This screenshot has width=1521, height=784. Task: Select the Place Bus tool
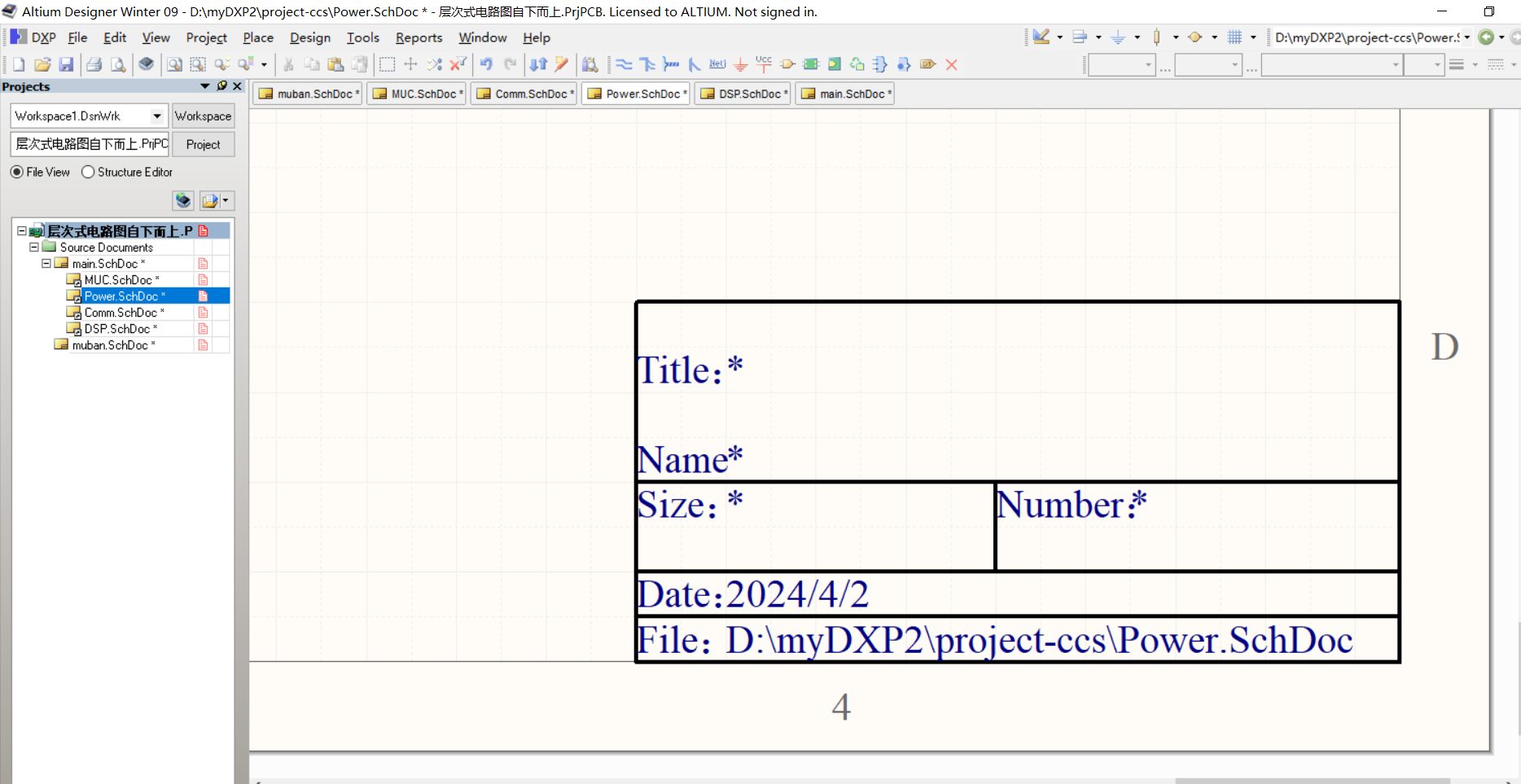click(647, 64)
